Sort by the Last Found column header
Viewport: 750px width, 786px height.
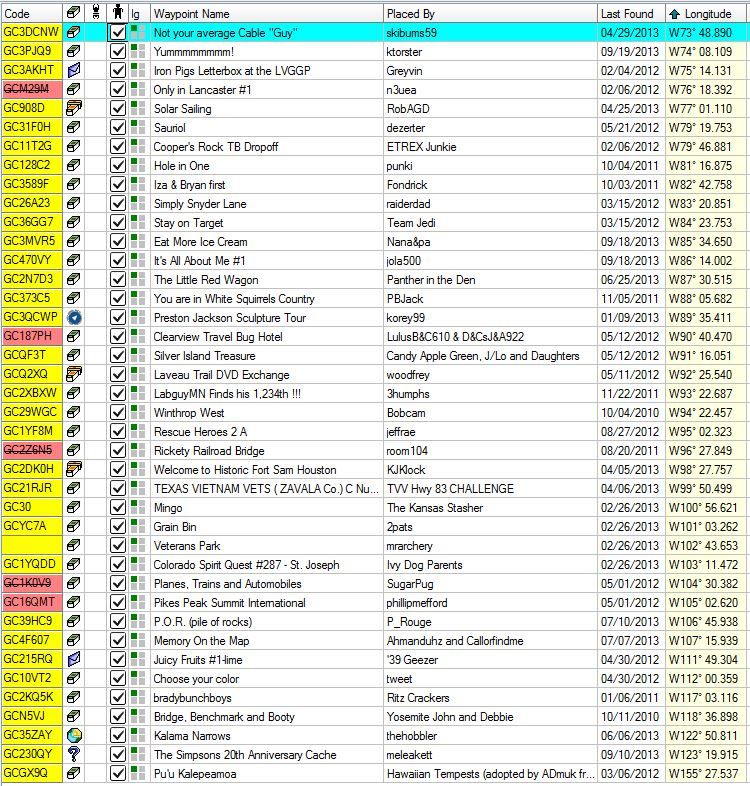tap(627, 14)
